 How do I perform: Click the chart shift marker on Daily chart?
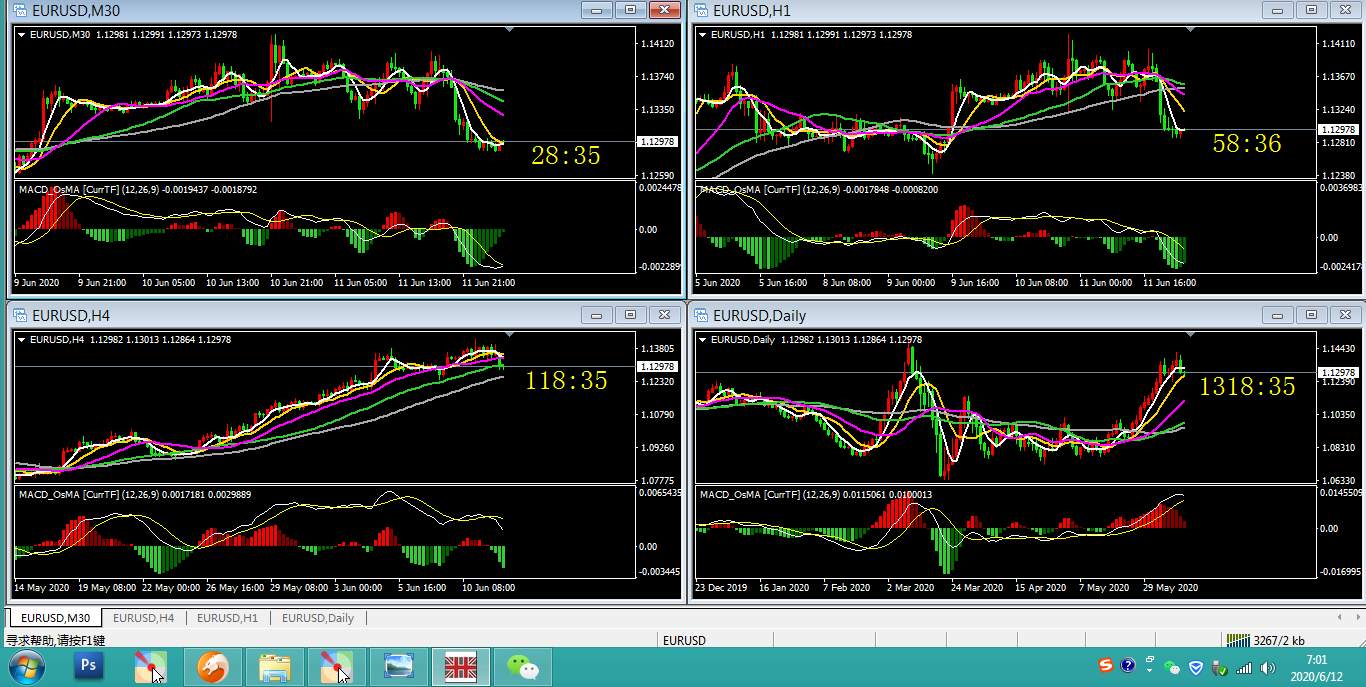(1190, 335)
